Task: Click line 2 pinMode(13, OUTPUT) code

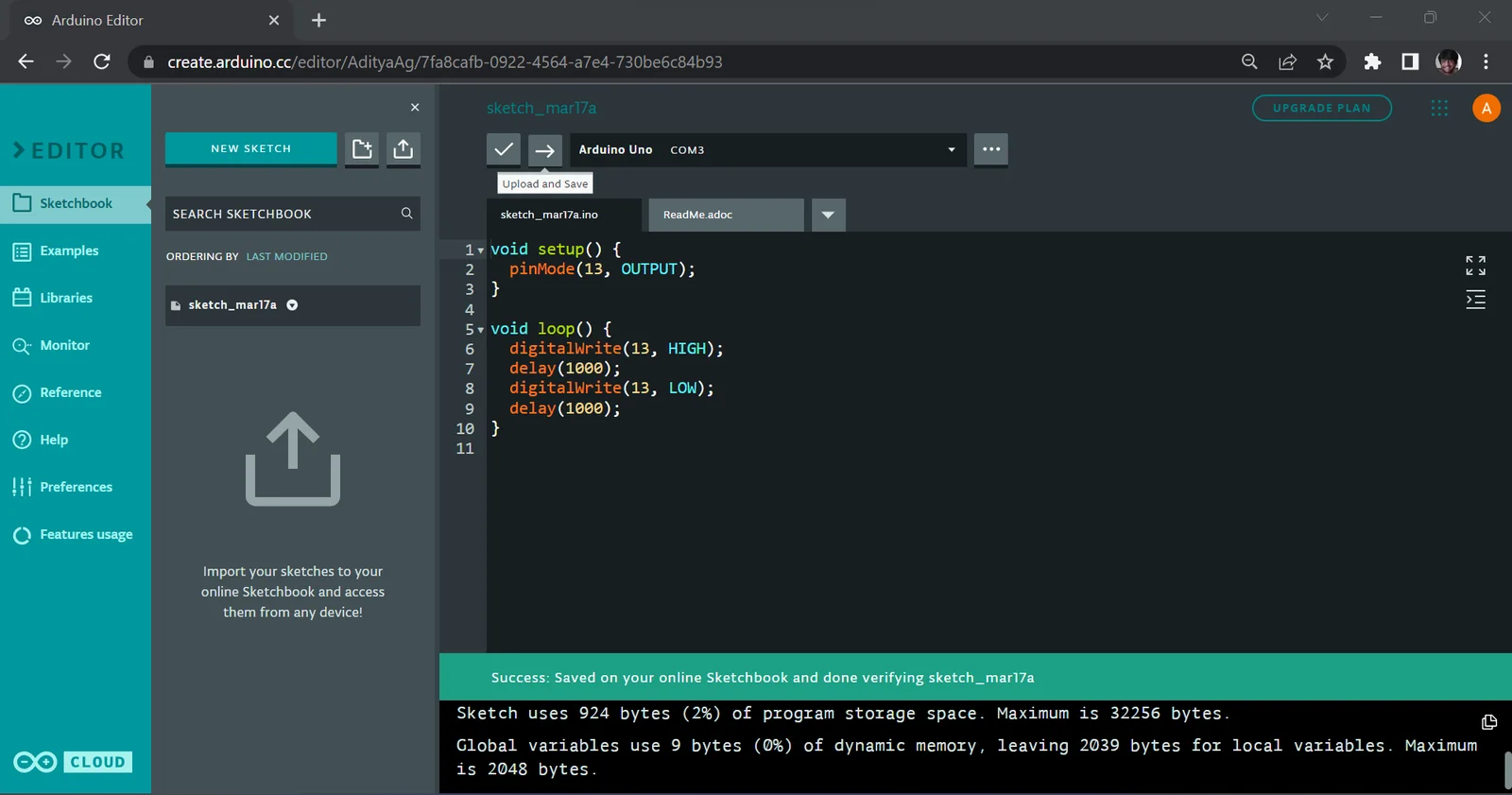Action: pos(602,269)
